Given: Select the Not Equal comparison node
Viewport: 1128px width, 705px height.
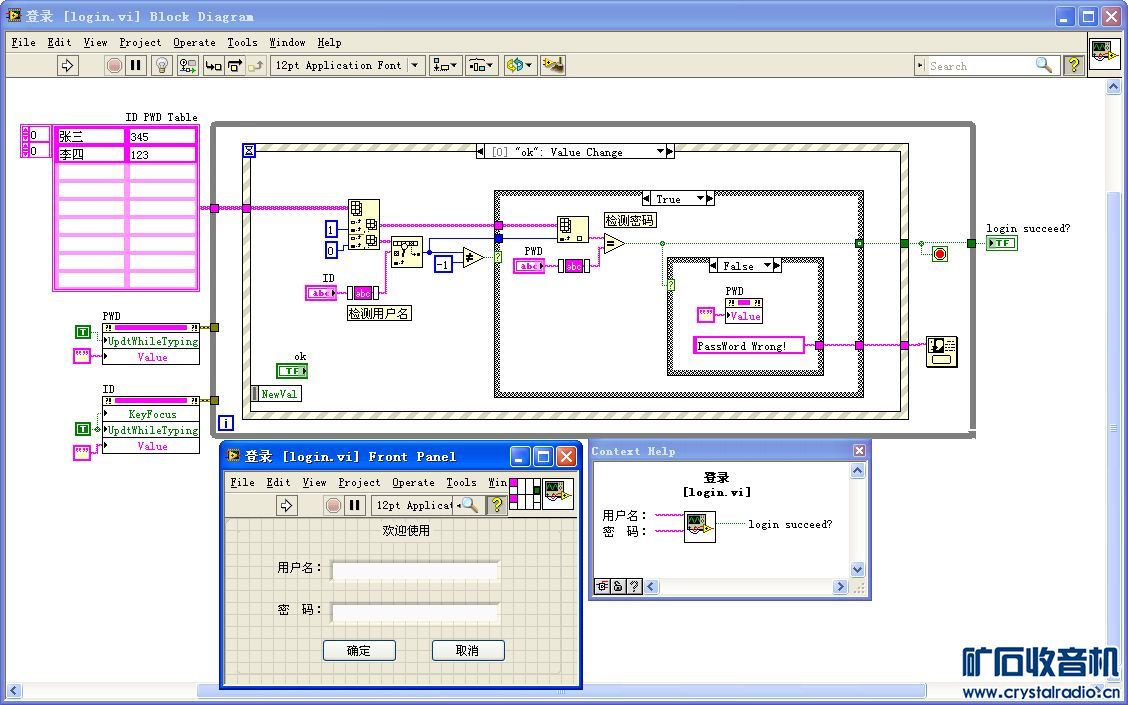Looking at the screenshot, I should point(473,257).
